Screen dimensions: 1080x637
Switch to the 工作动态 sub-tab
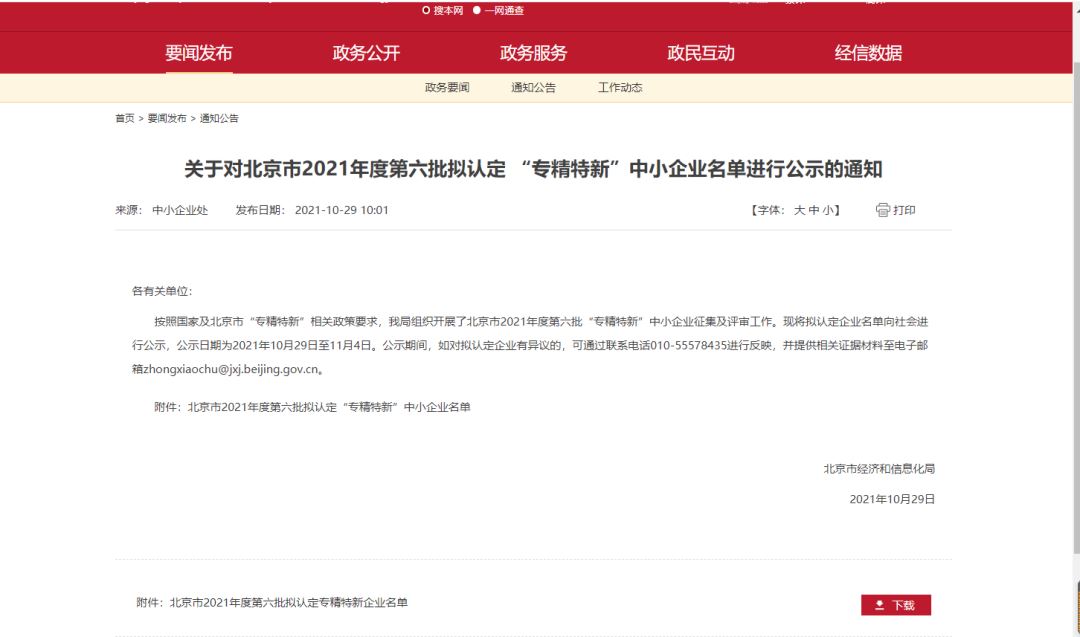620,88
